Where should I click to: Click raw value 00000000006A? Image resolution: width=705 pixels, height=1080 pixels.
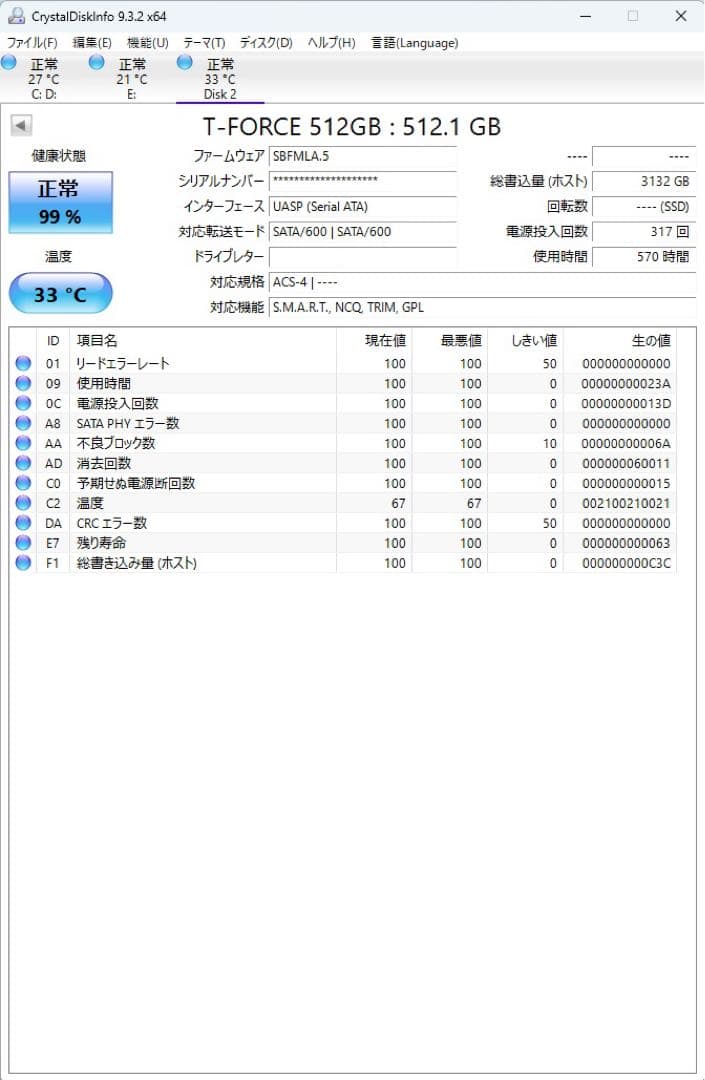pos(626,444)
